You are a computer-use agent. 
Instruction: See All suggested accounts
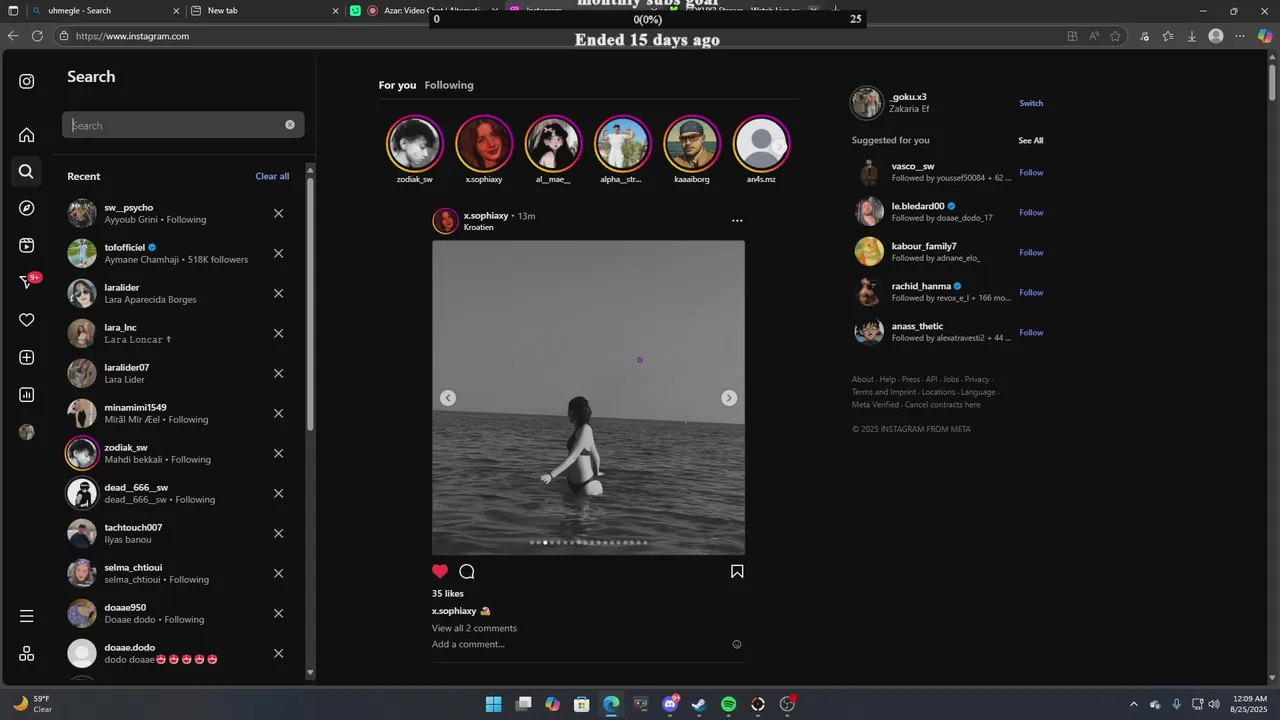point(1031,141)
